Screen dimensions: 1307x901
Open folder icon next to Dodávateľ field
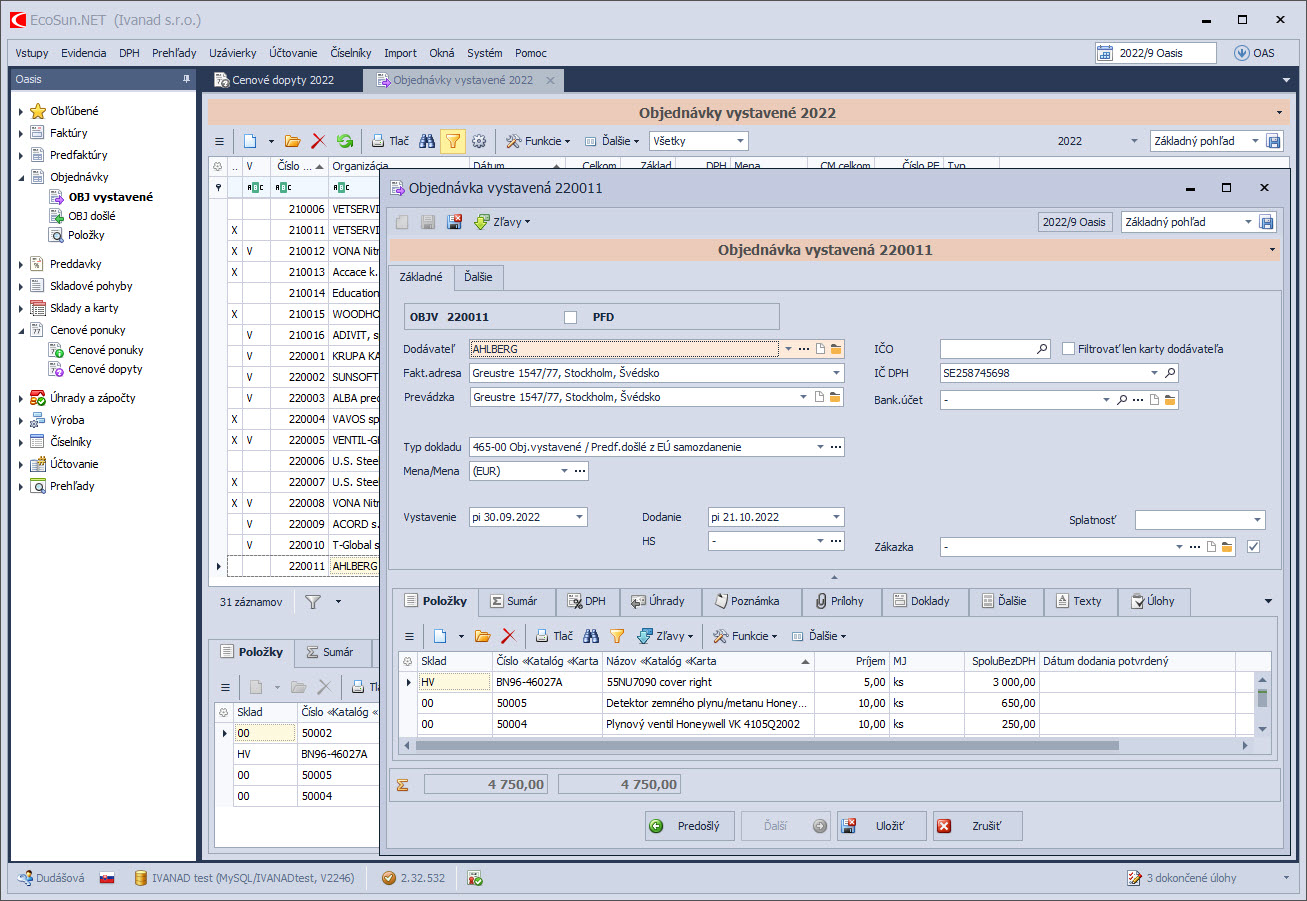(836, 349)
